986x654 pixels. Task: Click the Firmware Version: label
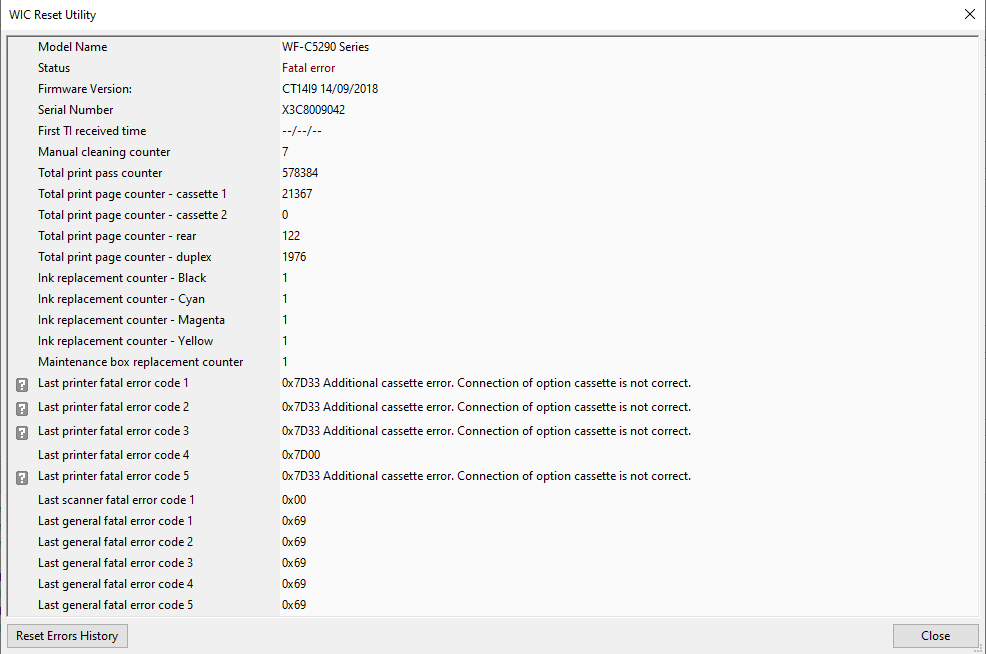(85, 89)
